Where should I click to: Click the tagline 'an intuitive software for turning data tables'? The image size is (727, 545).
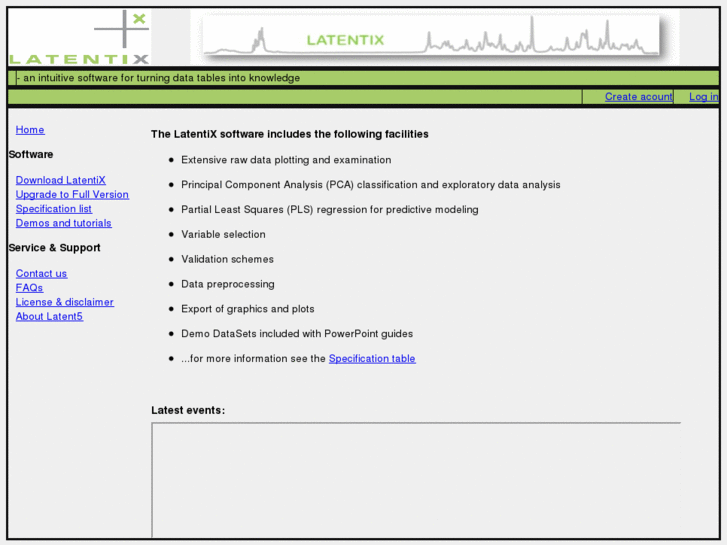(161, 78)
